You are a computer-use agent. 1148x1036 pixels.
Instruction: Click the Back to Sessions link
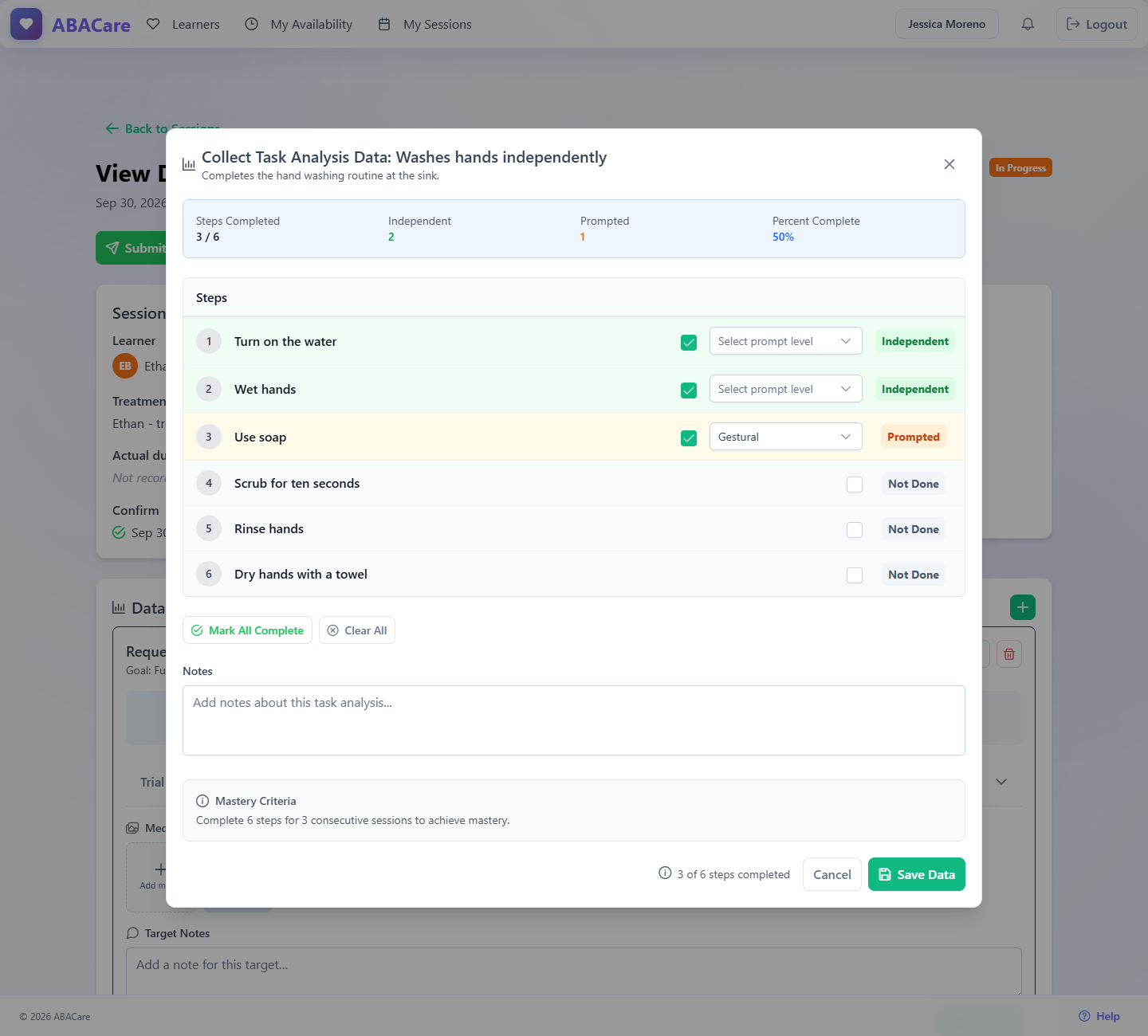(x=163, y=128)
